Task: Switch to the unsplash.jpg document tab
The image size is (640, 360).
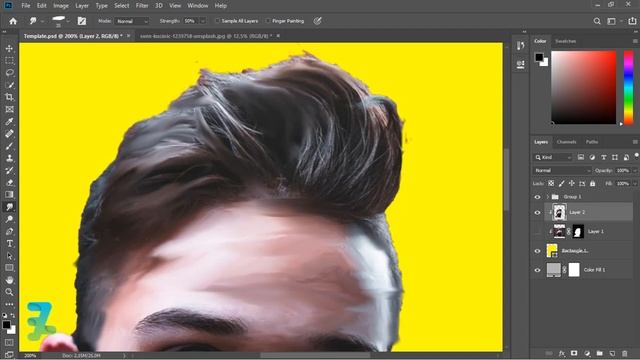Action: pyautogui.click(x=205, y=36)
